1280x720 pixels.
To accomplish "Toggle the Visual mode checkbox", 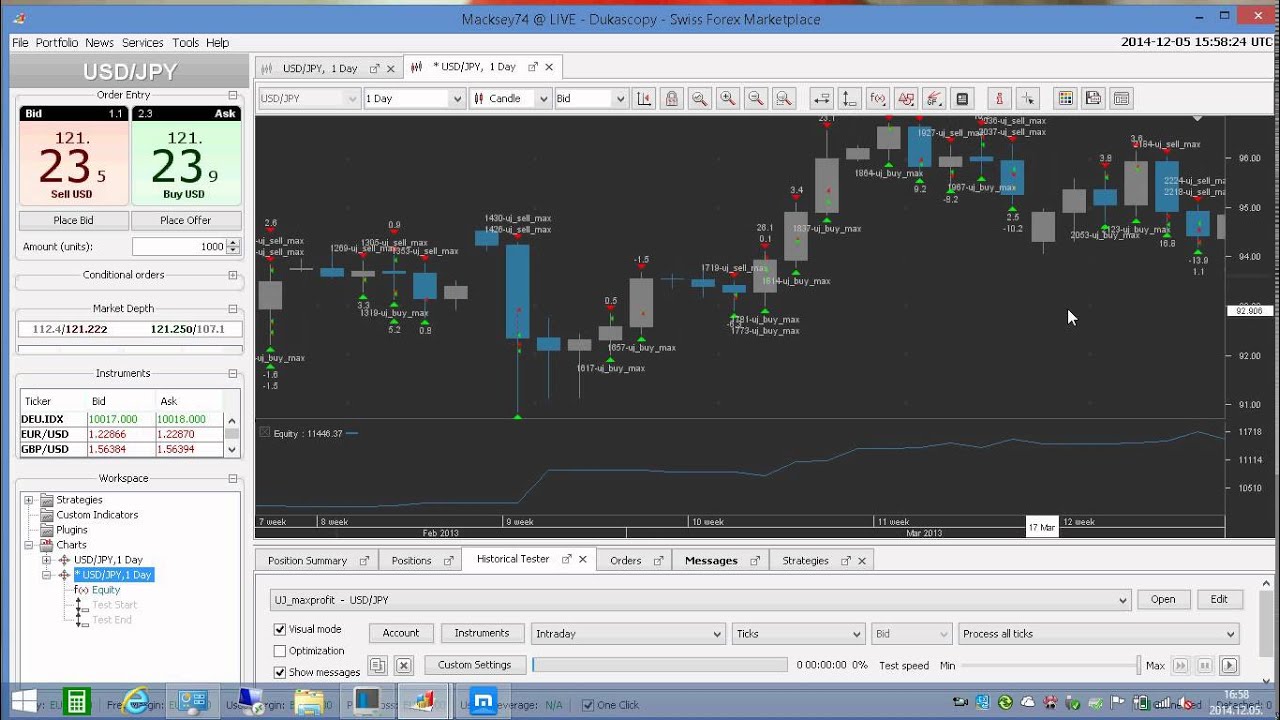I will coord(280,630).
